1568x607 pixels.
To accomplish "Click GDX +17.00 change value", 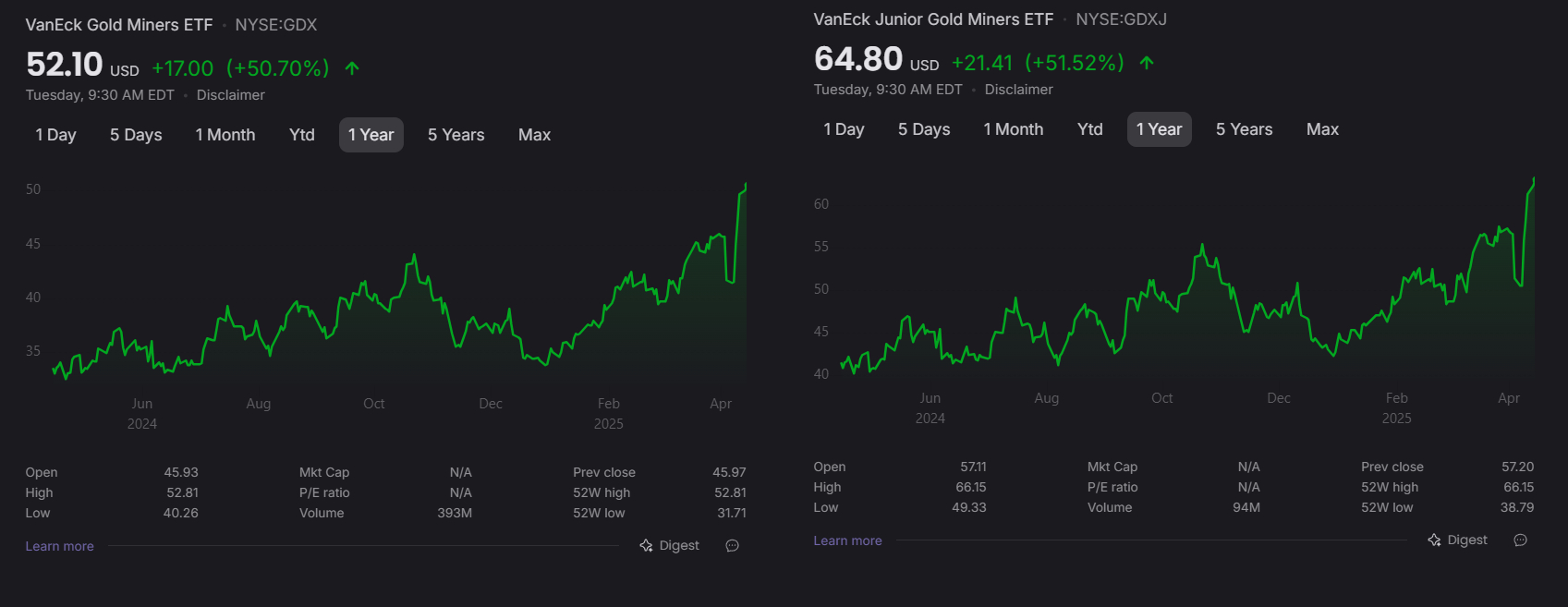I will pos(183,68).
